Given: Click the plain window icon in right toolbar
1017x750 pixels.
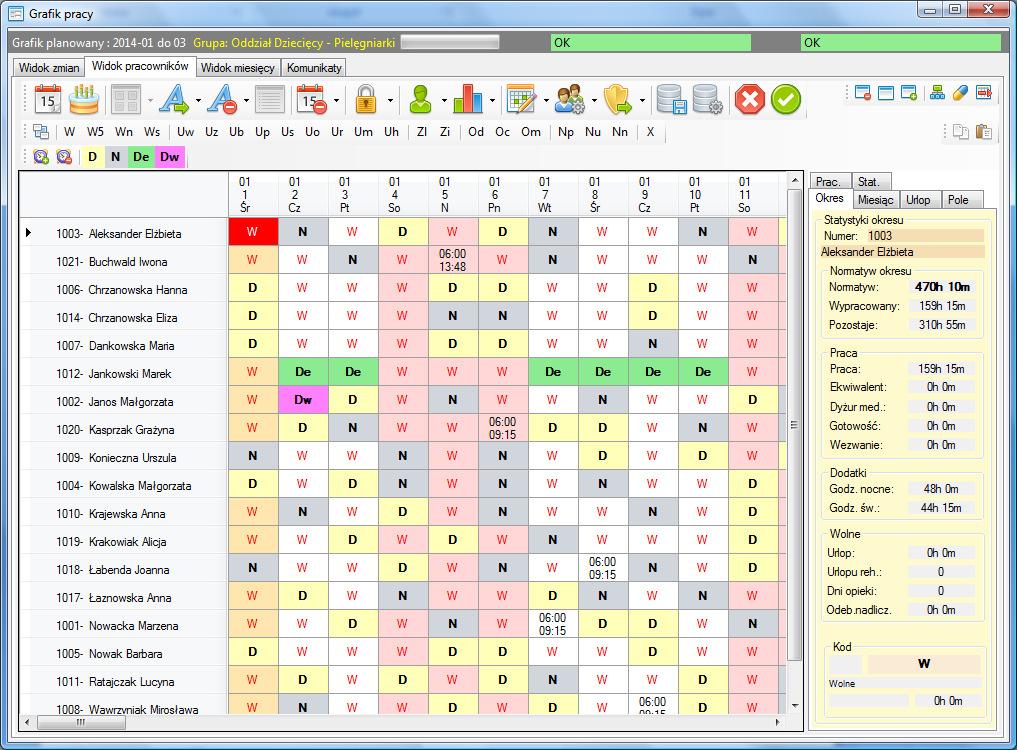Looking at the screenshot, I should pyautogui.click(x=886, y=93).
